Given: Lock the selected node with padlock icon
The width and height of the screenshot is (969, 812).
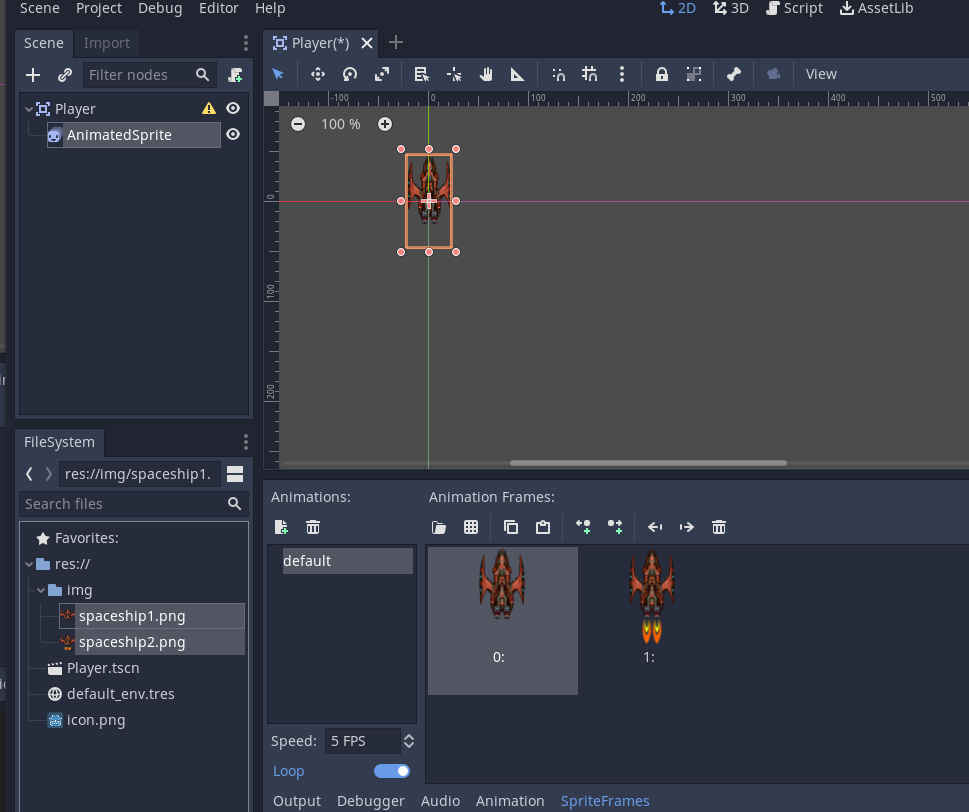Looking at the screenshot, I should coord(662,74).
